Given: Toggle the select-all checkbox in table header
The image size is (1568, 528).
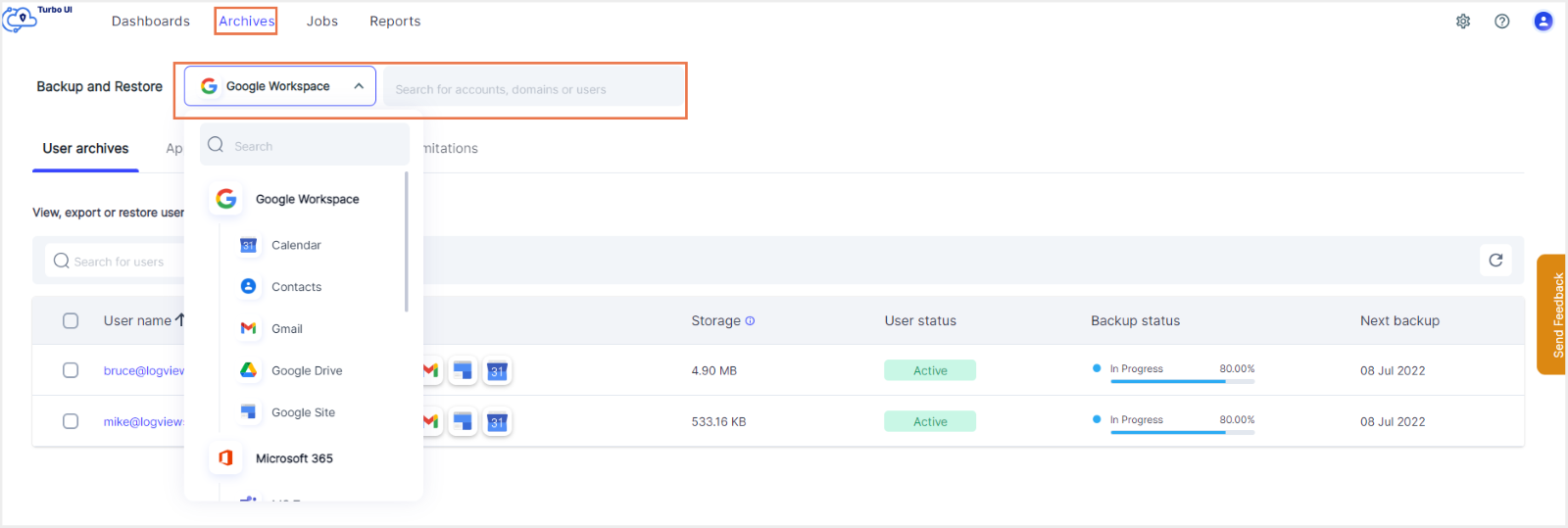Looking at the screenshot, I should pos(71,320).
